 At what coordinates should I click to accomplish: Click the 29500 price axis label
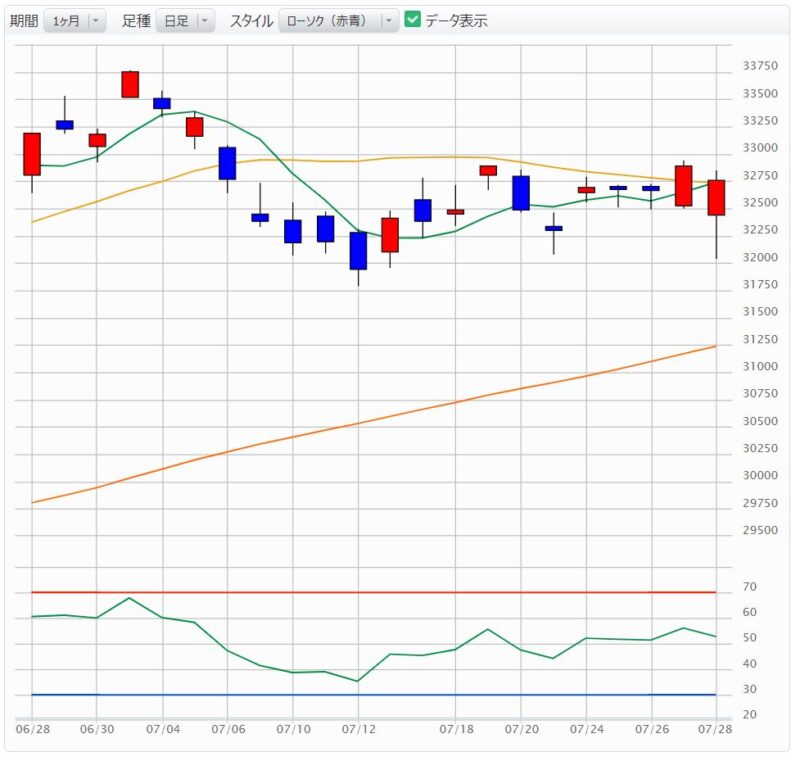pyautogui.click(x=760, y=530)
